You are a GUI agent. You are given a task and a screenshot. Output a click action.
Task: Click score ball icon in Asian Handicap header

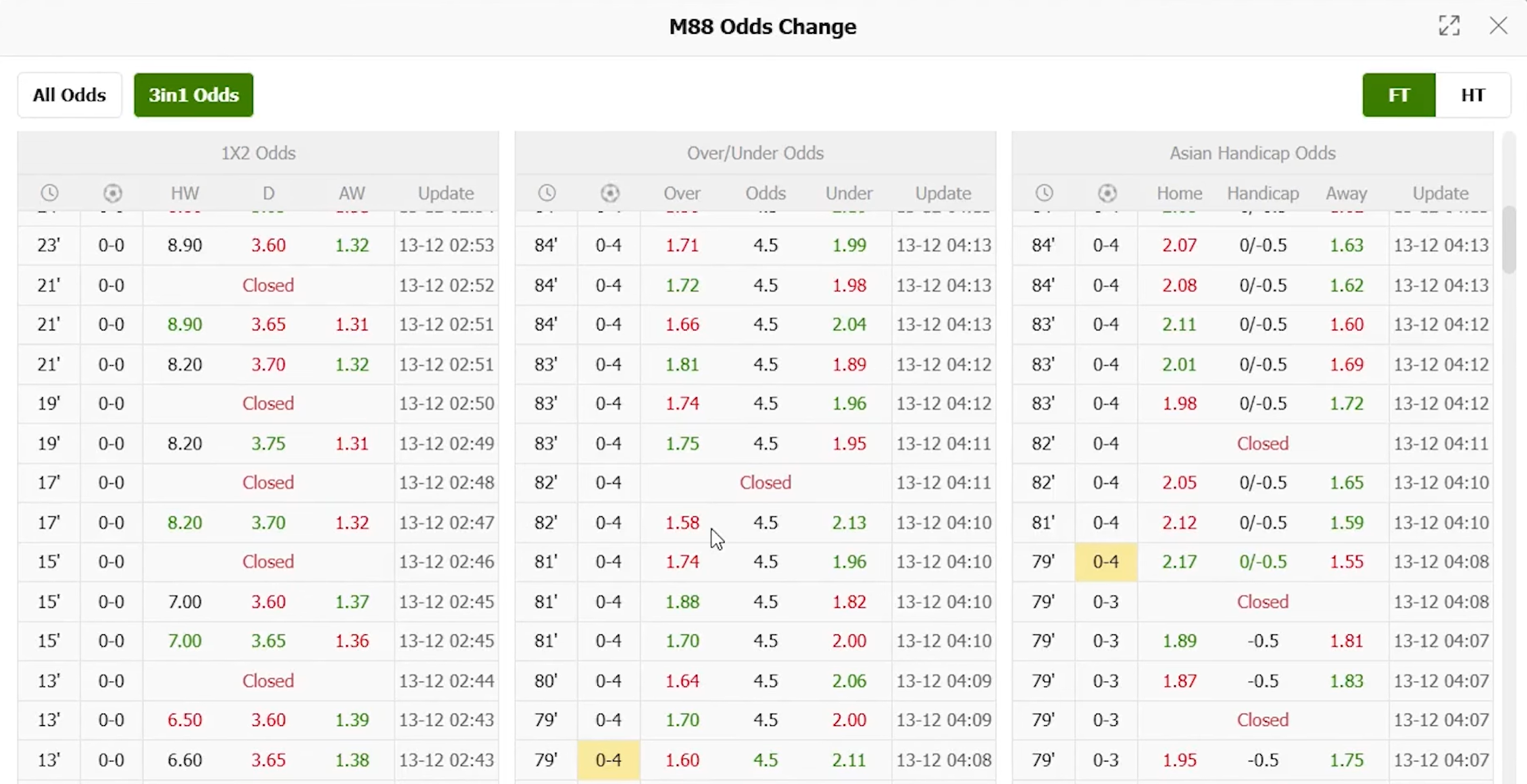[1107, 192]
